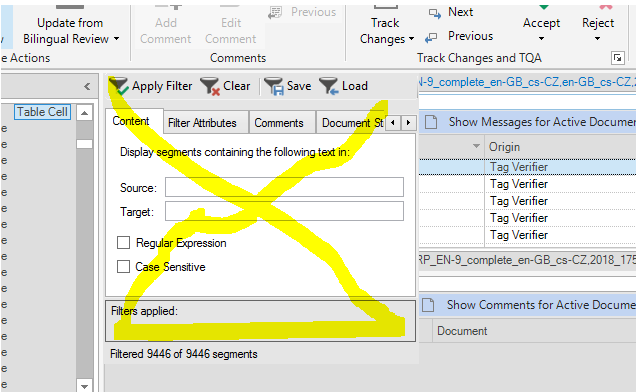The width and height of the screenshot is (636, 392).
Task: Clear the filter using the Clear icon
Action: tap(210, 86)
